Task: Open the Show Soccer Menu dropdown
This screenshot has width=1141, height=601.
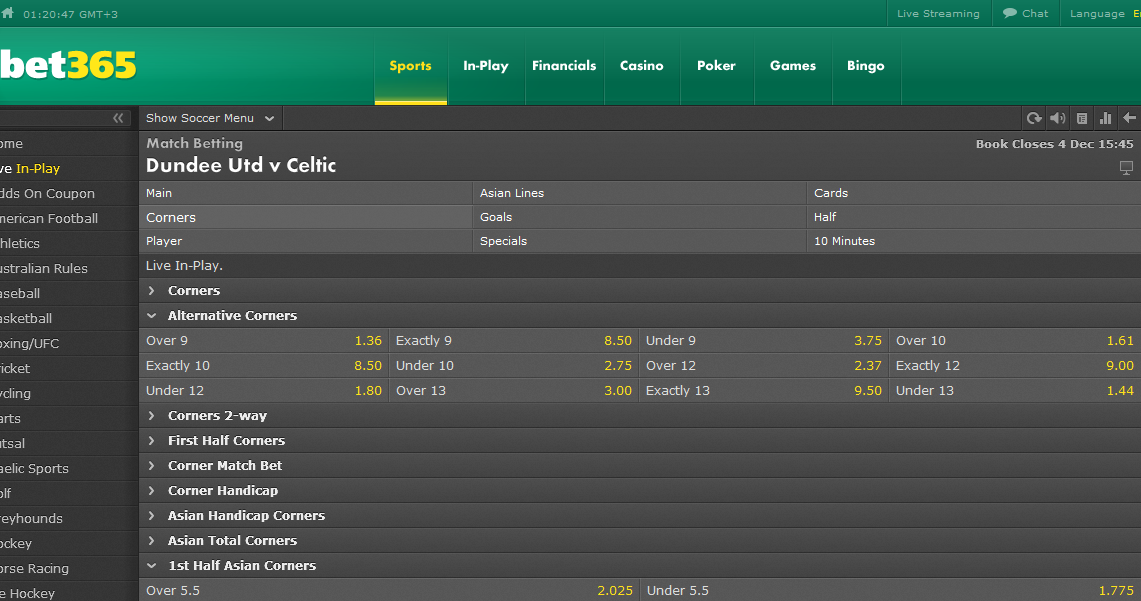Action: point(210,118)
